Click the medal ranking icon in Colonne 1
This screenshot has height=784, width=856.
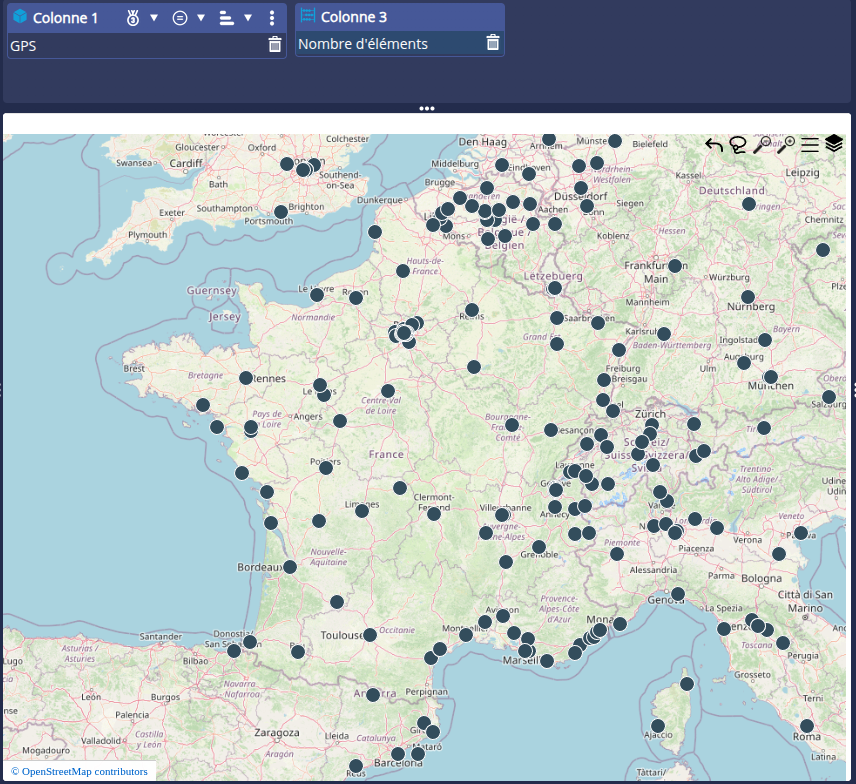click(134, 18)
